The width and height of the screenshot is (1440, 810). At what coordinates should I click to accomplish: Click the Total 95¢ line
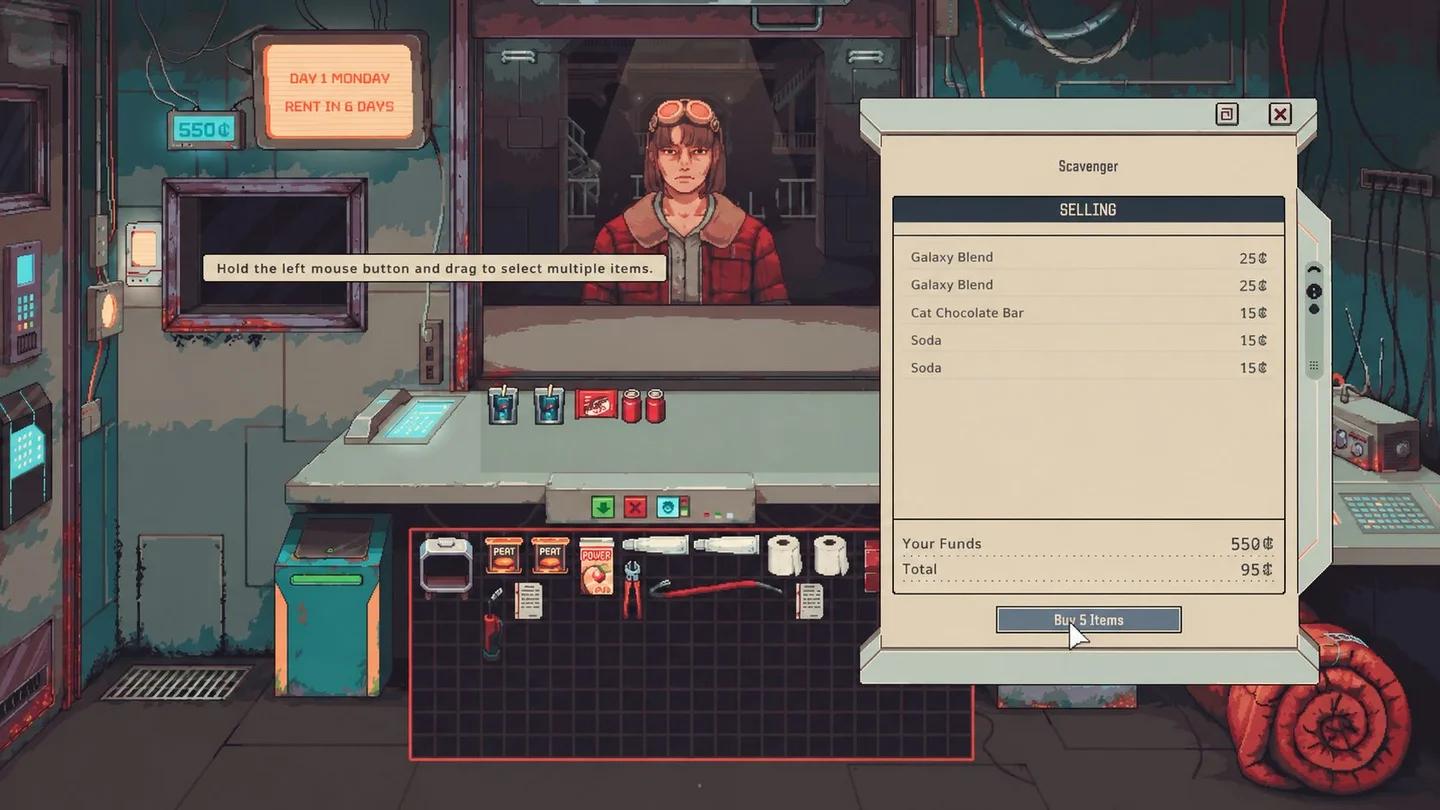[x=1088, y=570]
